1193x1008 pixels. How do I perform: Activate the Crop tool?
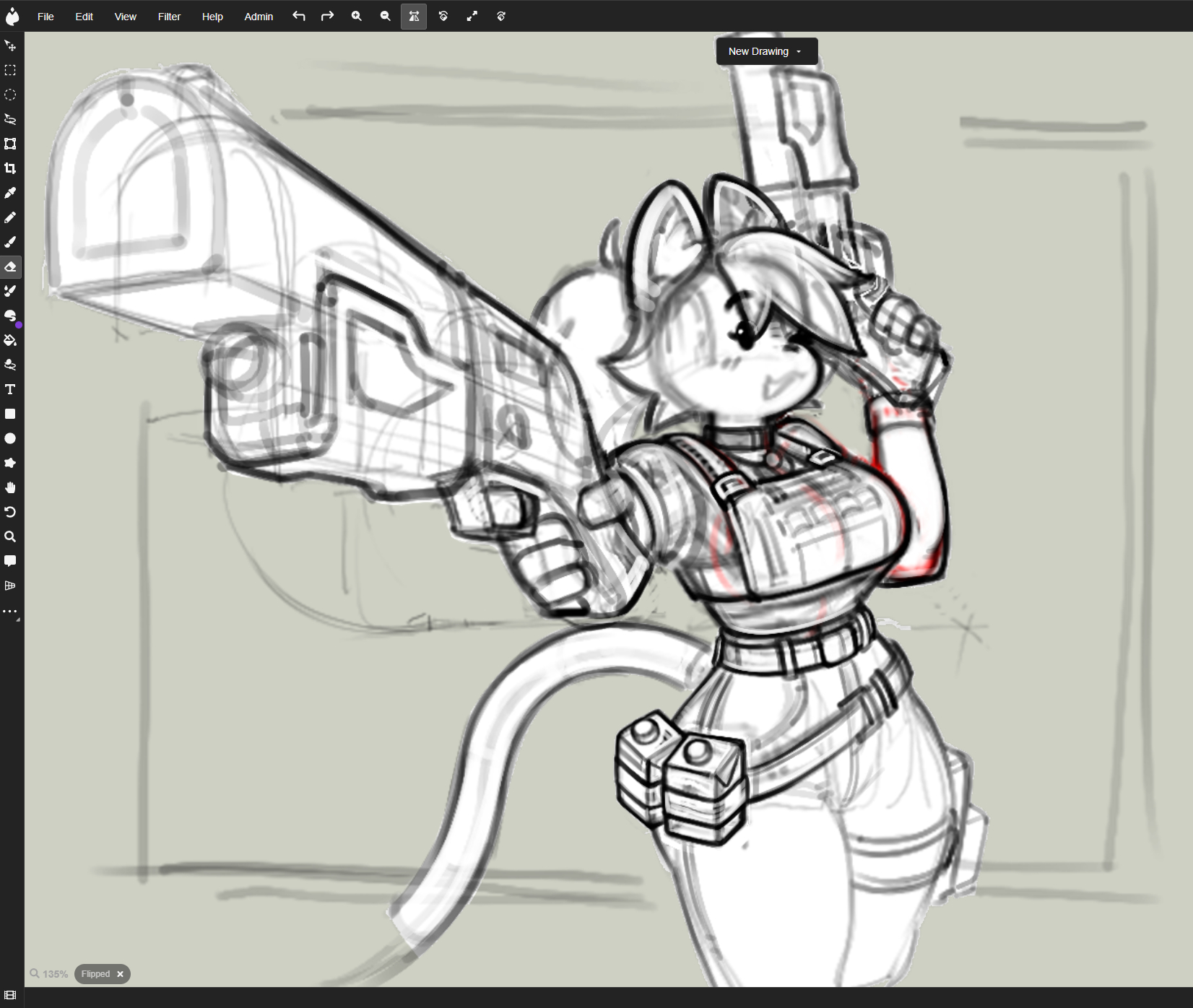pos(10,168)
